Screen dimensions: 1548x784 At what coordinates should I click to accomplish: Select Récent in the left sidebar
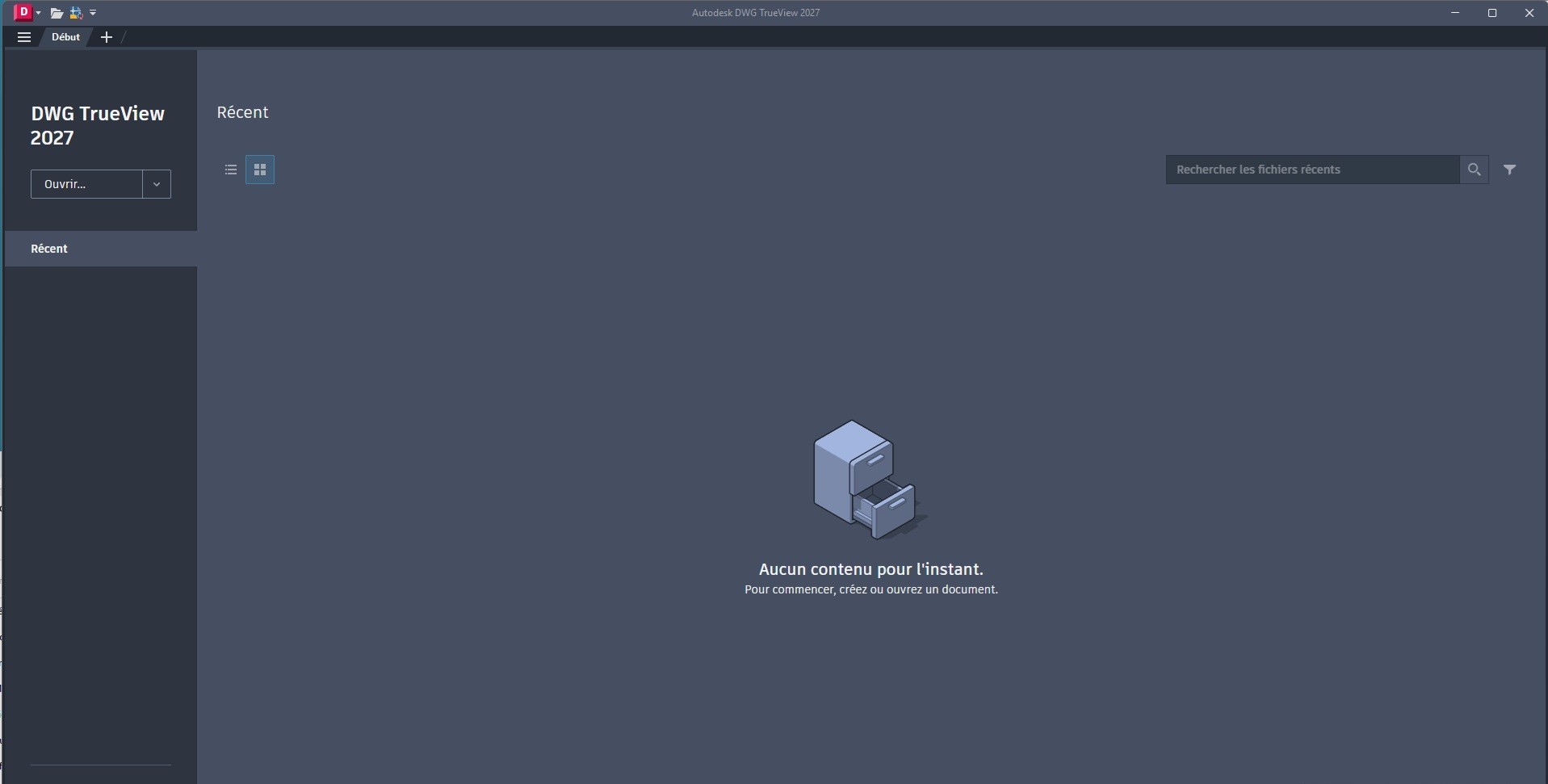click(x=49, y=249)
